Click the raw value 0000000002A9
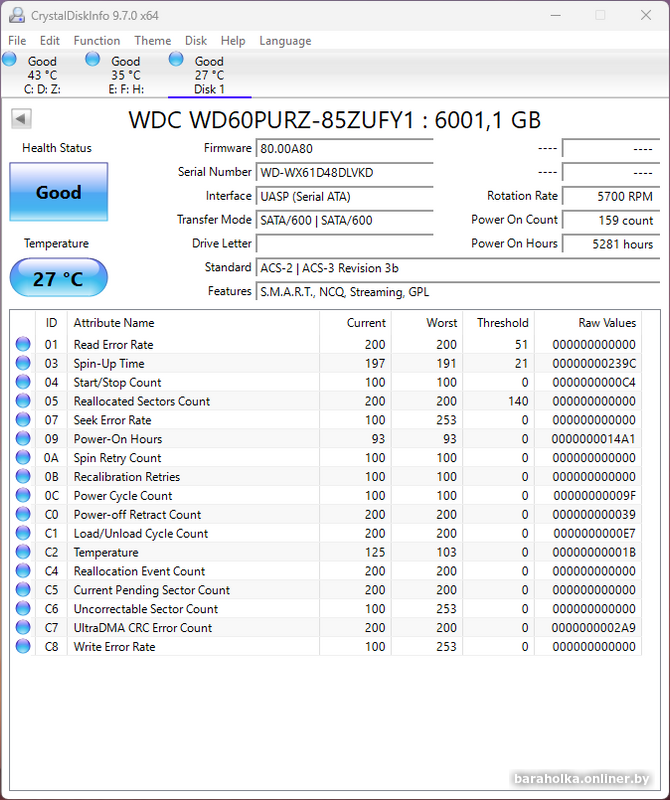 594,628
